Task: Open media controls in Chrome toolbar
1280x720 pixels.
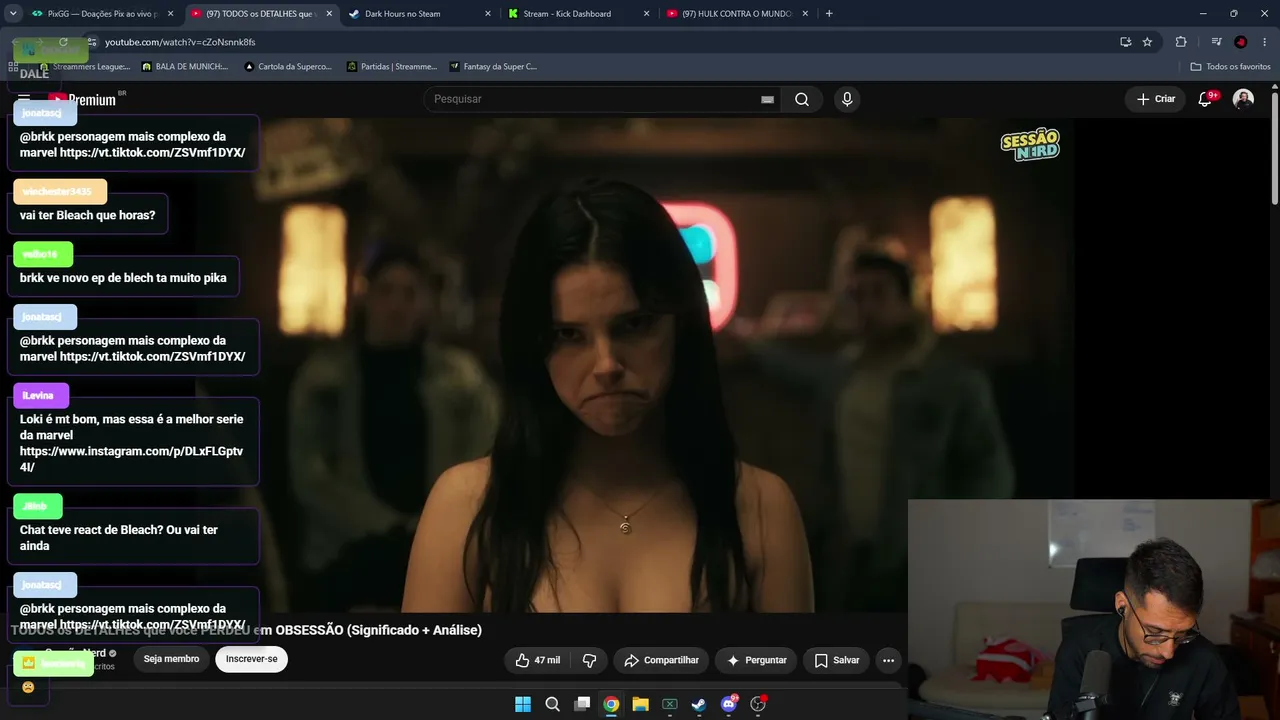Action: tap(1216, 42)
